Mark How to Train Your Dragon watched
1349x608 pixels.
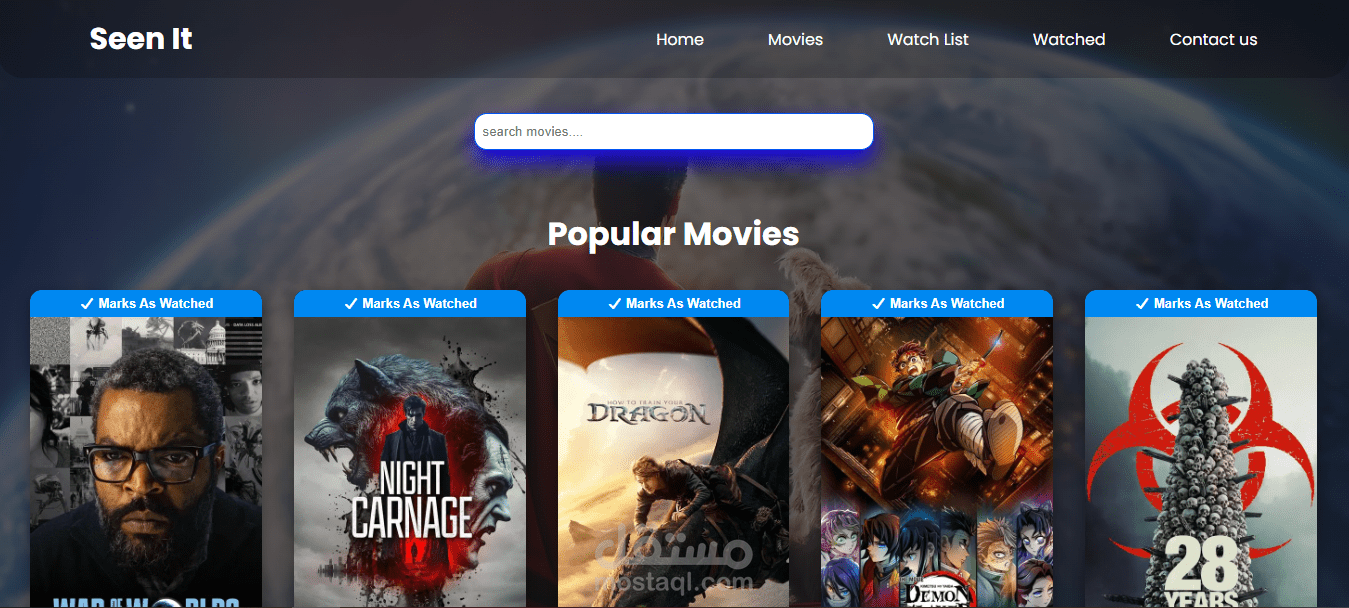(674, 303)
